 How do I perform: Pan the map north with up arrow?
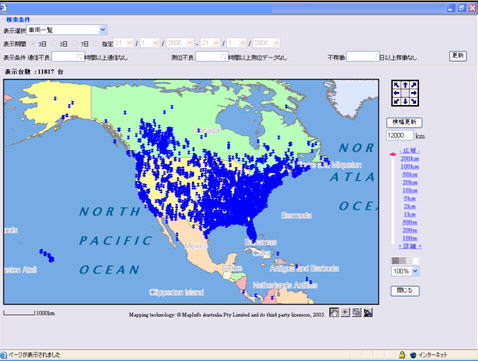point(405,85)
